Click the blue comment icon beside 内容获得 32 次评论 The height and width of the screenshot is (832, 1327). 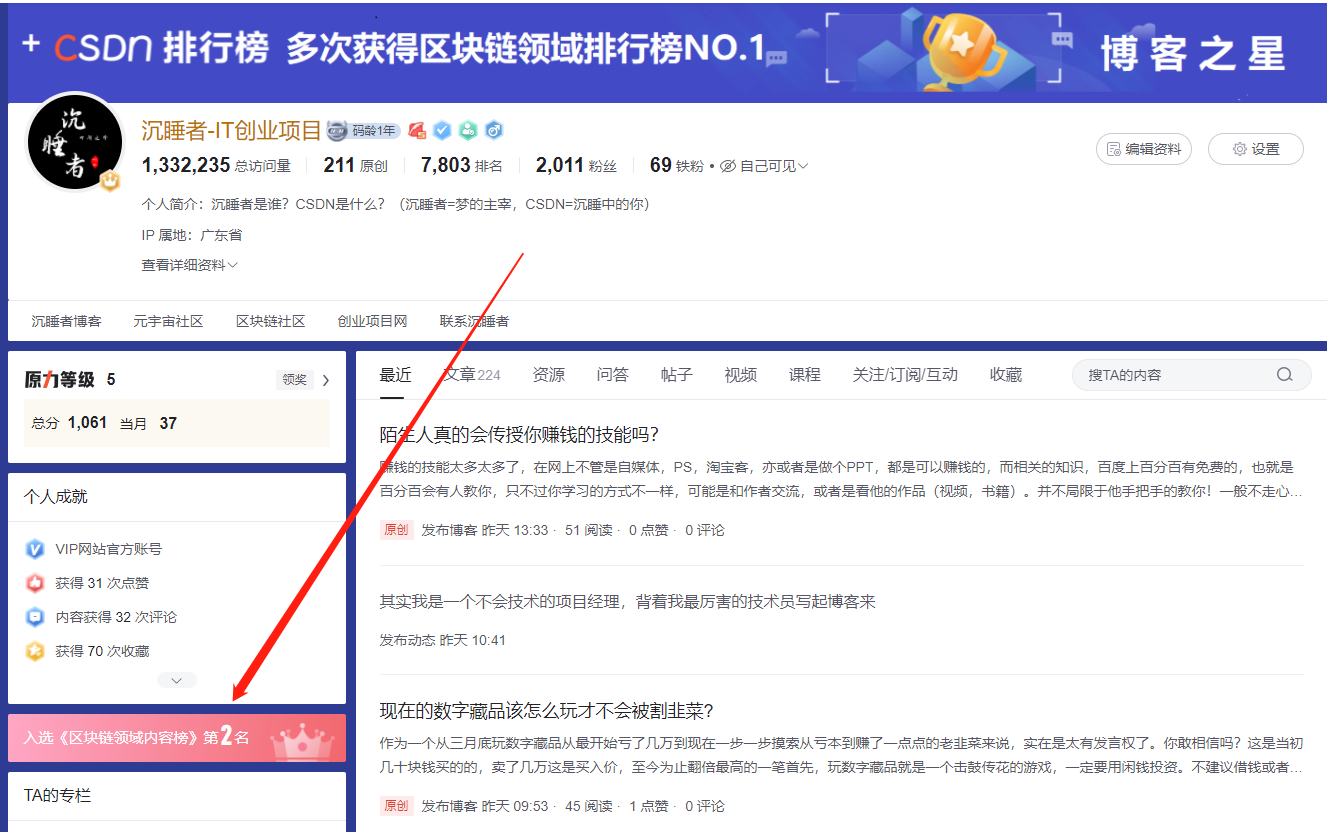(x=35, y=617)
